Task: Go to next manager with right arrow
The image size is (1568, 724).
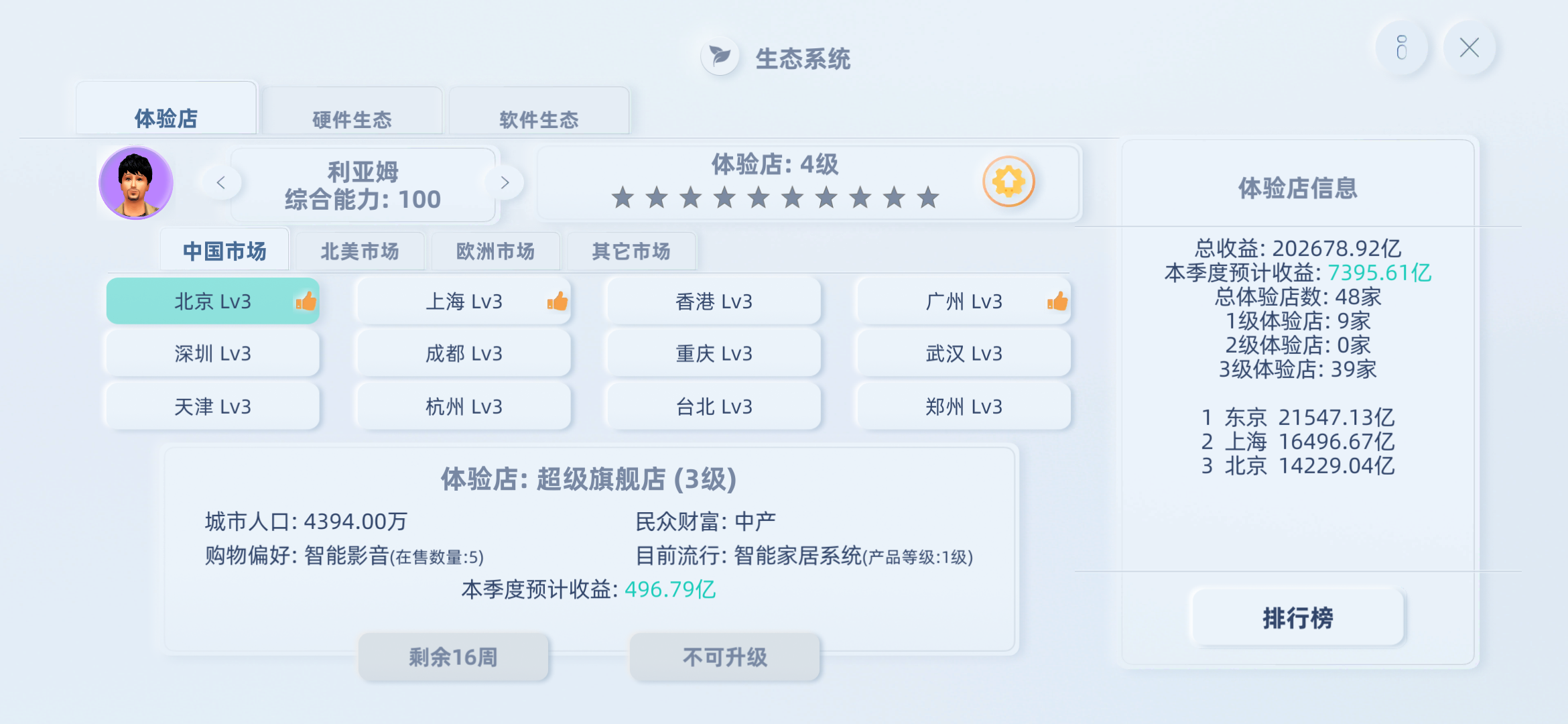Action: tap(505, 182)
